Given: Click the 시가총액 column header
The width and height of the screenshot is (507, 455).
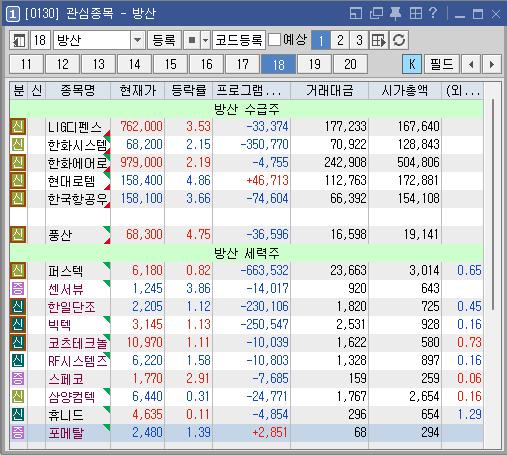Looking at the screenshot, I should point(405,91).
